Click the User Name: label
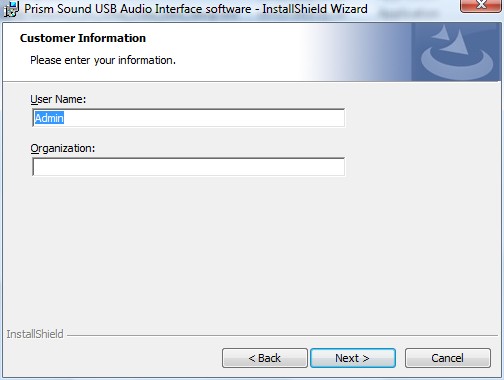The height and width of the screenshot is (380, 504). pos(58,99)
